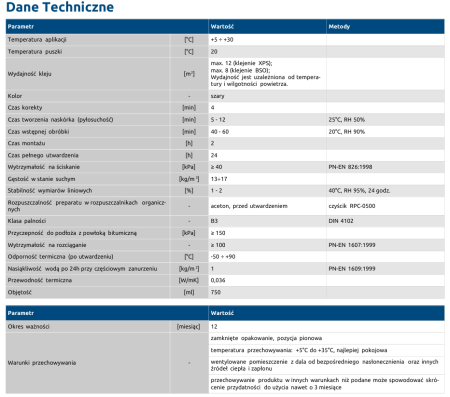450x397 pixels.
Task: Select the text 'max. 12 (klejenie XPS);'
Action: (x=241, y=63)
